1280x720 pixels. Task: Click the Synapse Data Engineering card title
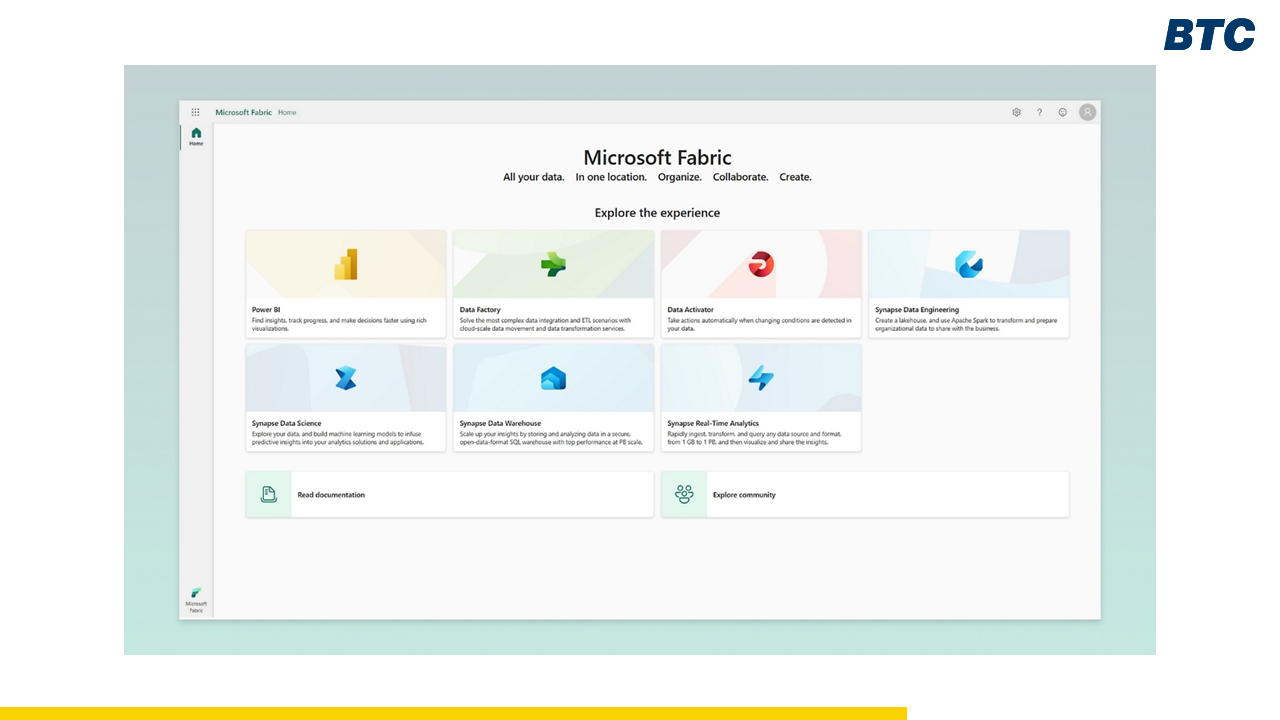click(x=917, y=310)
